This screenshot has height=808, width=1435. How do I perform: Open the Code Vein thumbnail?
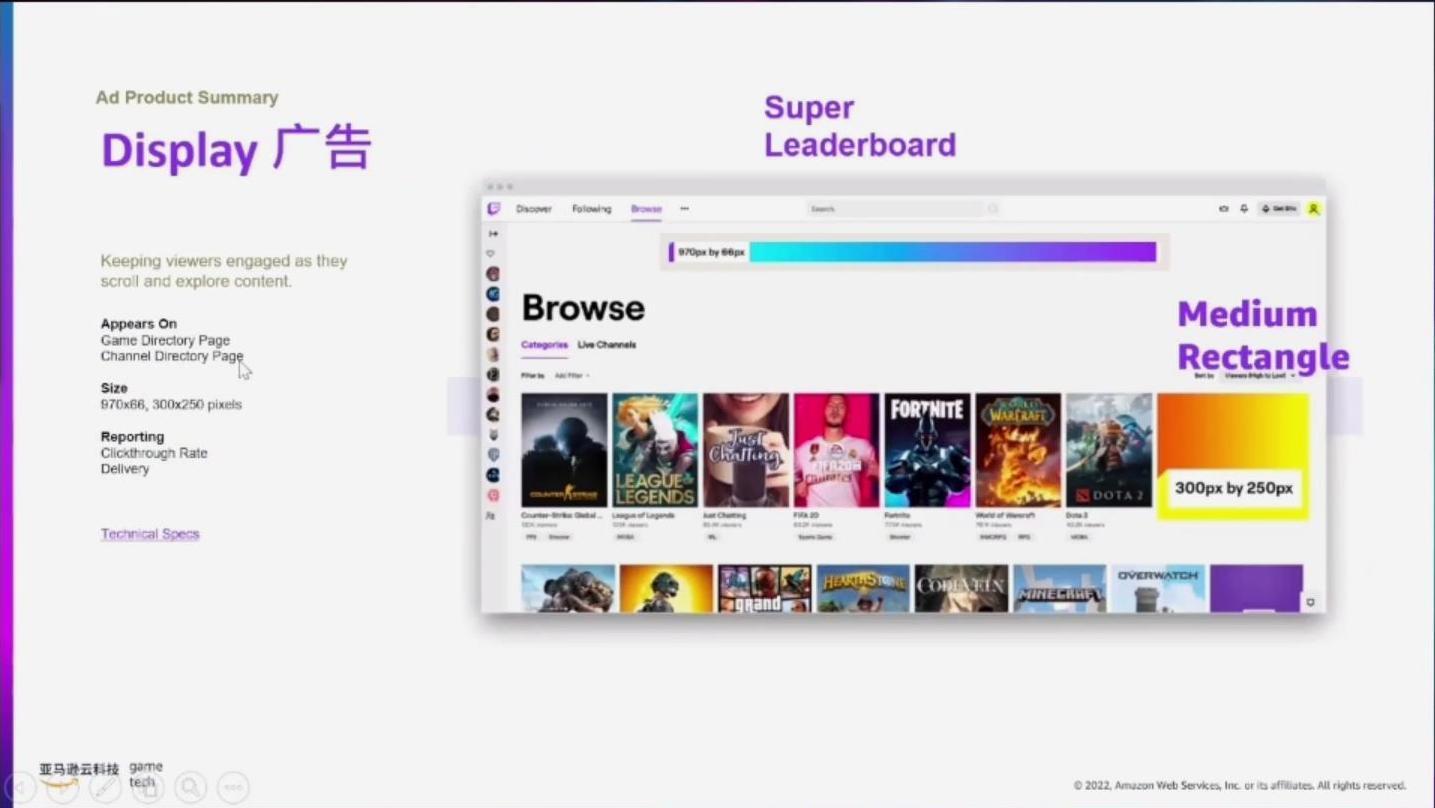tap(961, 589)
